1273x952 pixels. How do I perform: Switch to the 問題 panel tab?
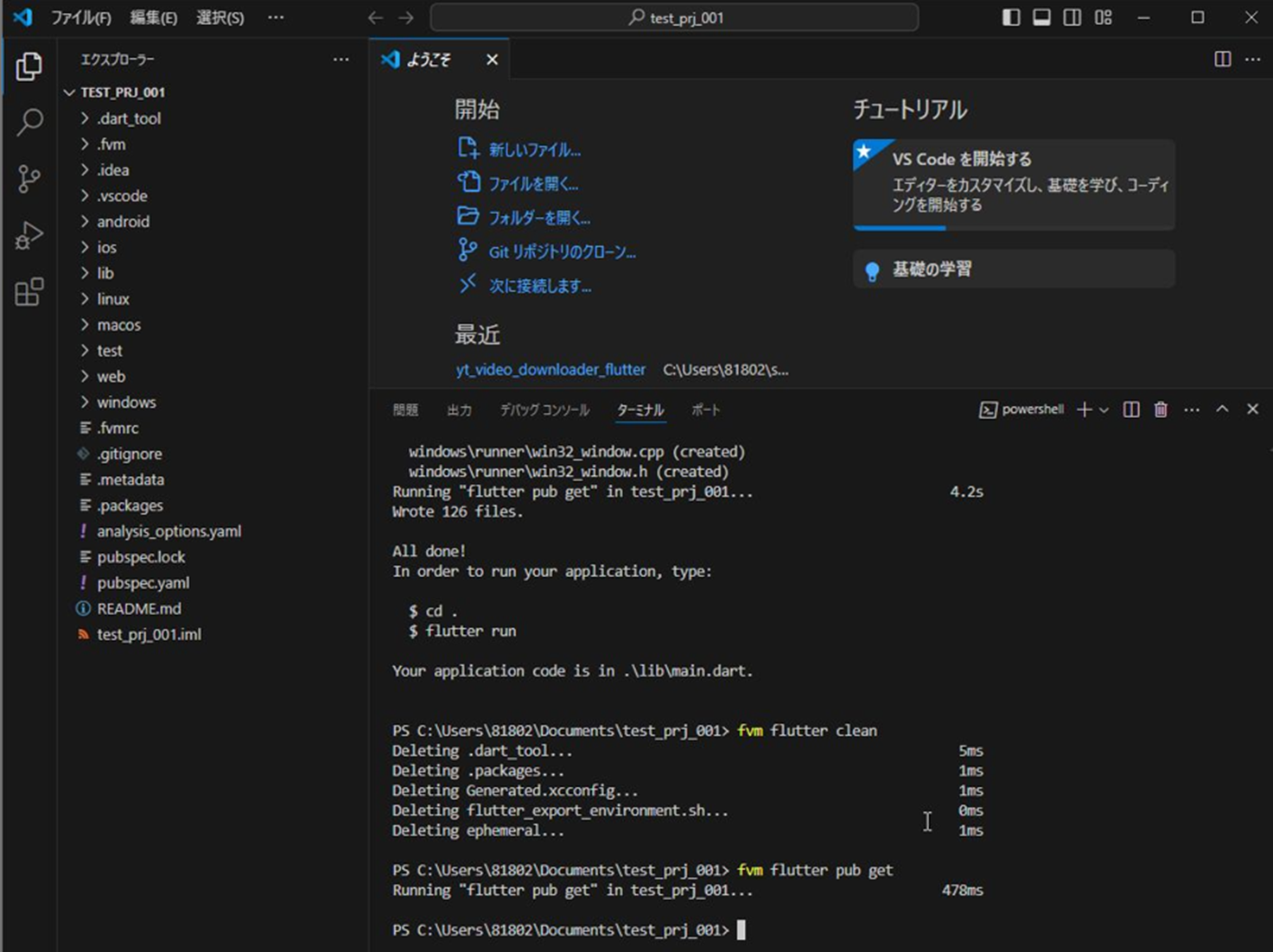(x=405, y=410)
